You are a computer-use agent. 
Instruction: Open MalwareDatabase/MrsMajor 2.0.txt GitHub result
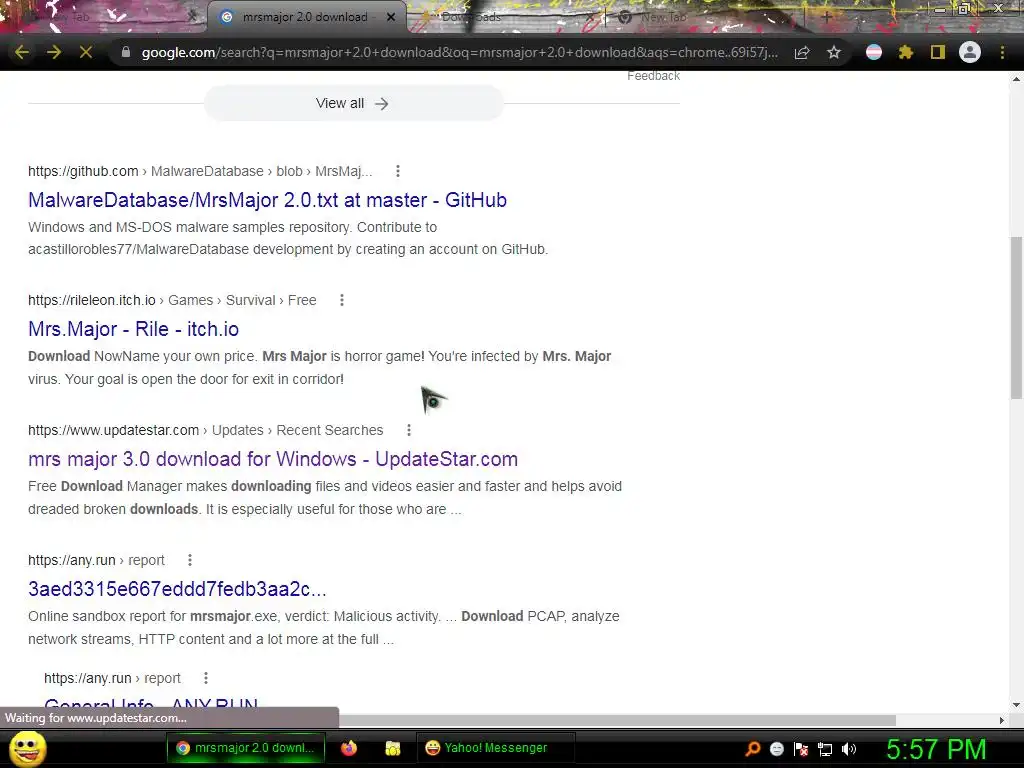click(267, 200)
